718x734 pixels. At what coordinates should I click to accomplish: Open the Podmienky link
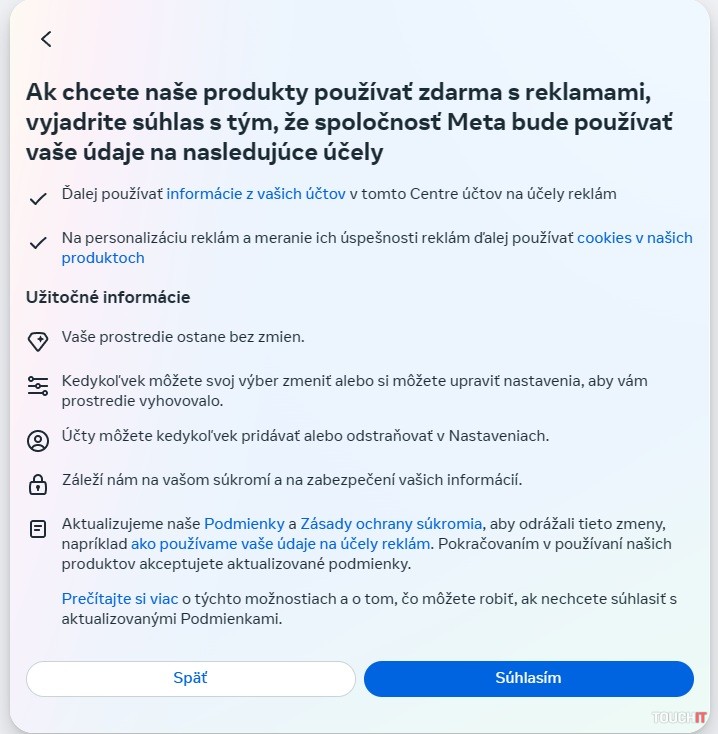point(244,523)
